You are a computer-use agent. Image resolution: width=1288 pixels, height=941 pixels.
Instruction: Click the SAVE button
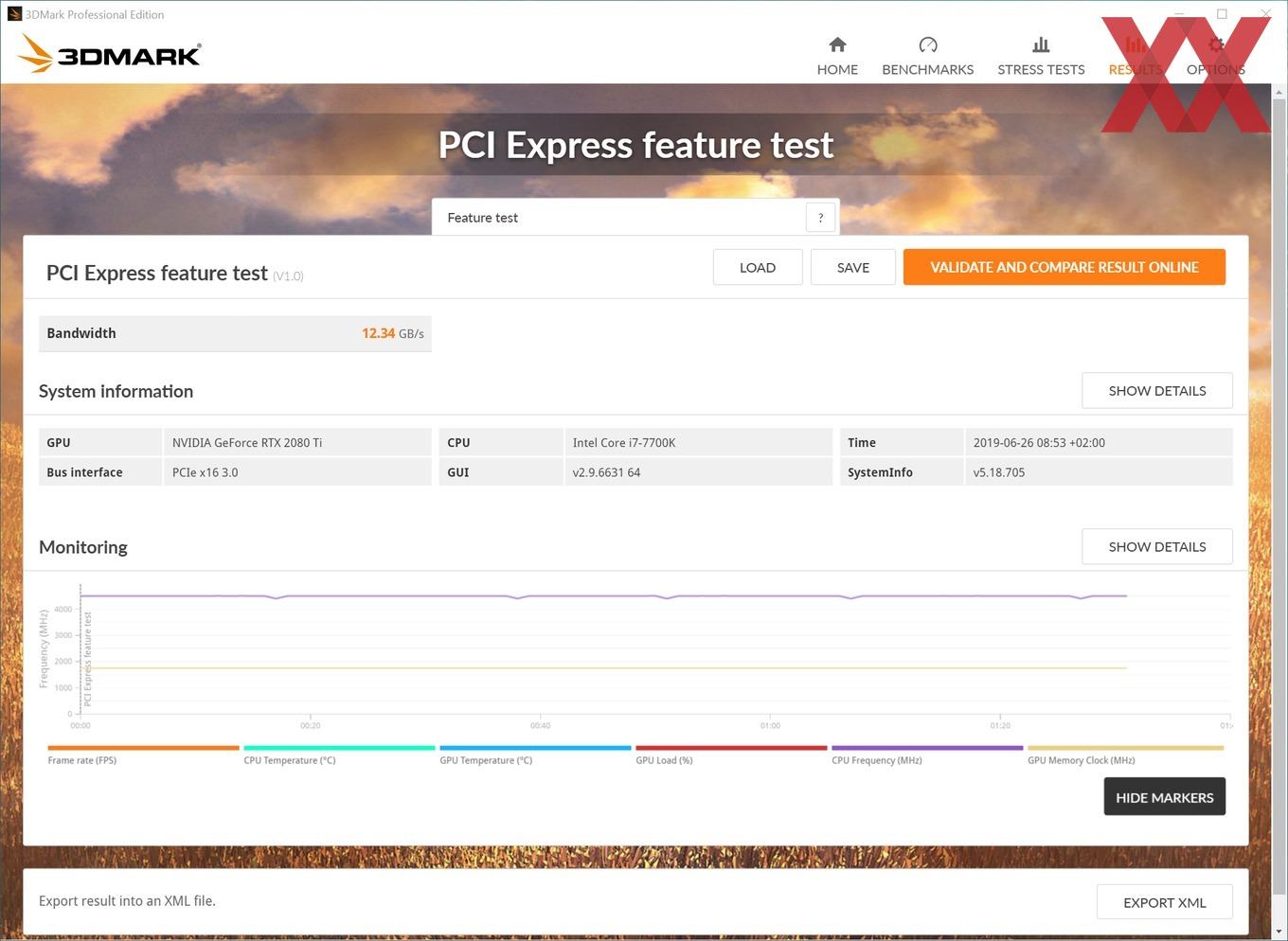tap(853, 267)
